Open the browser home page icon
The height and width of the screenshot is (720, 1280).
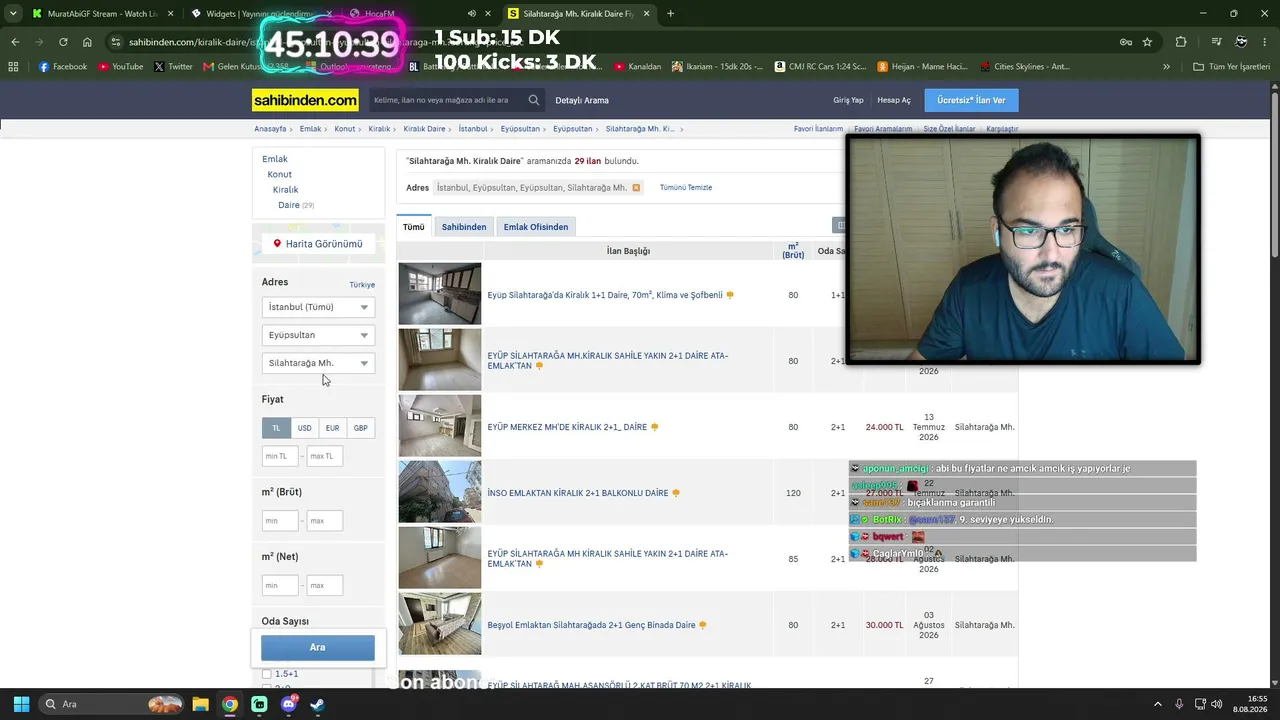pyautogui.click(x=87, y=42)
